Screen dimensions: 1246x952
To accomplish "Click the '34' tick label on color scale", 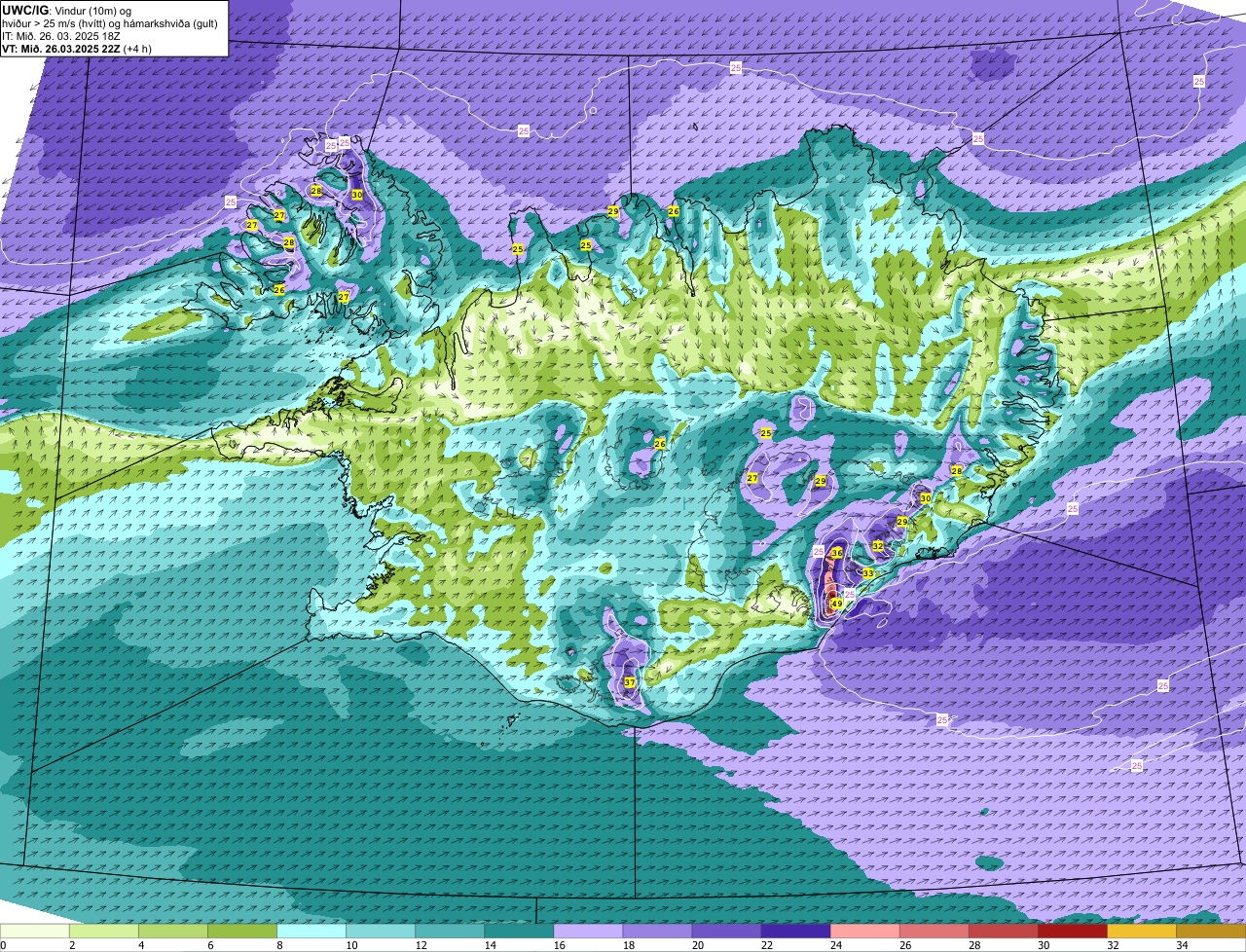I will (x=1181, y=945).
